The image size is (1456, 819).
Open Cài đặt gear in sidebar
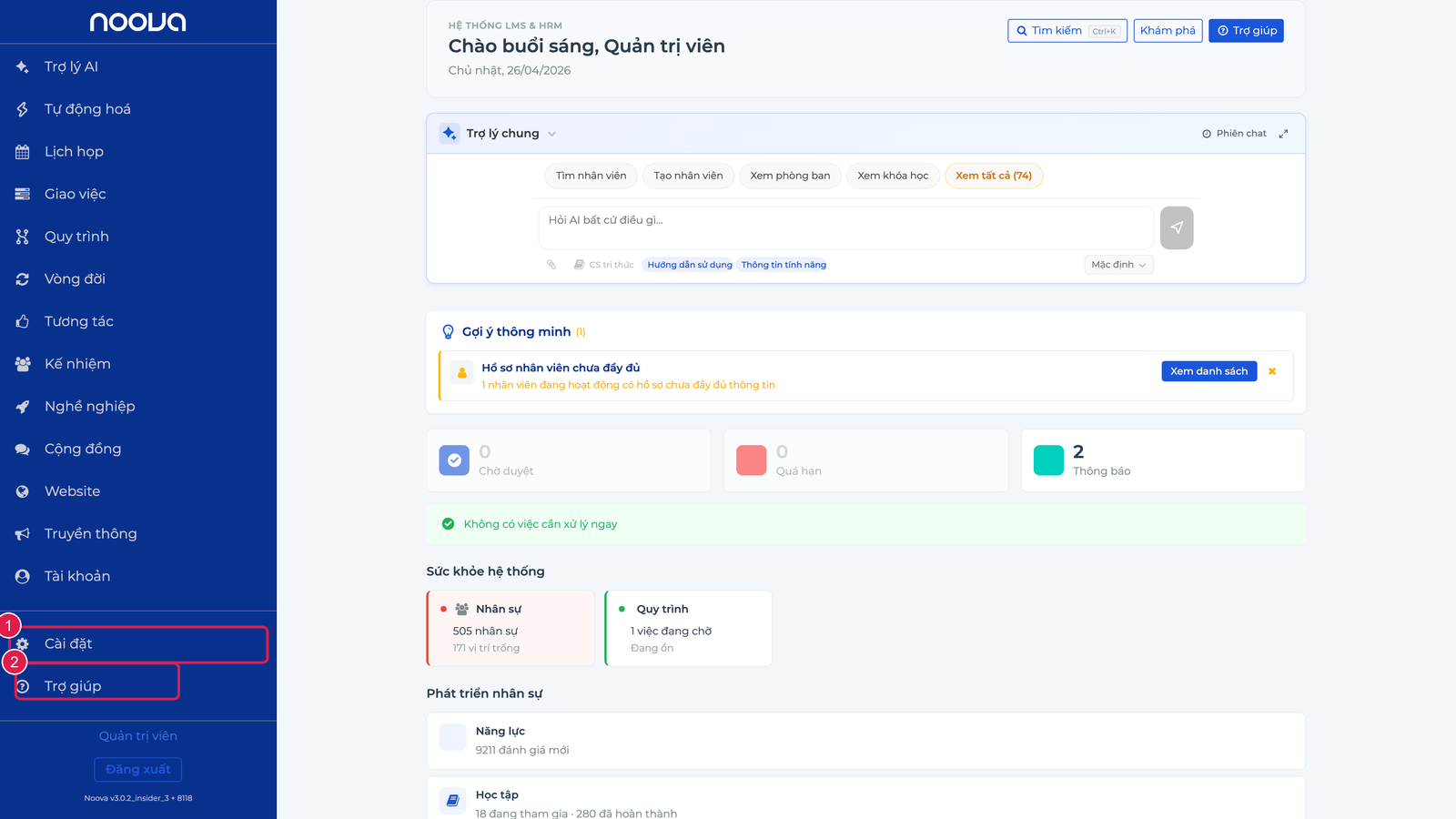pyautogui.click(x=22, y=644)
